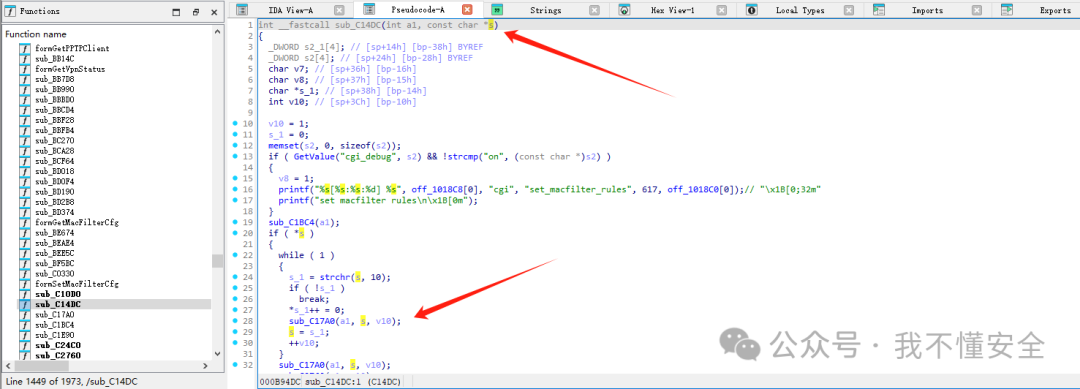This screenshot has width=1080, height=389.
Task: Close the Strings tab
Action: click(x=594, y=10)
